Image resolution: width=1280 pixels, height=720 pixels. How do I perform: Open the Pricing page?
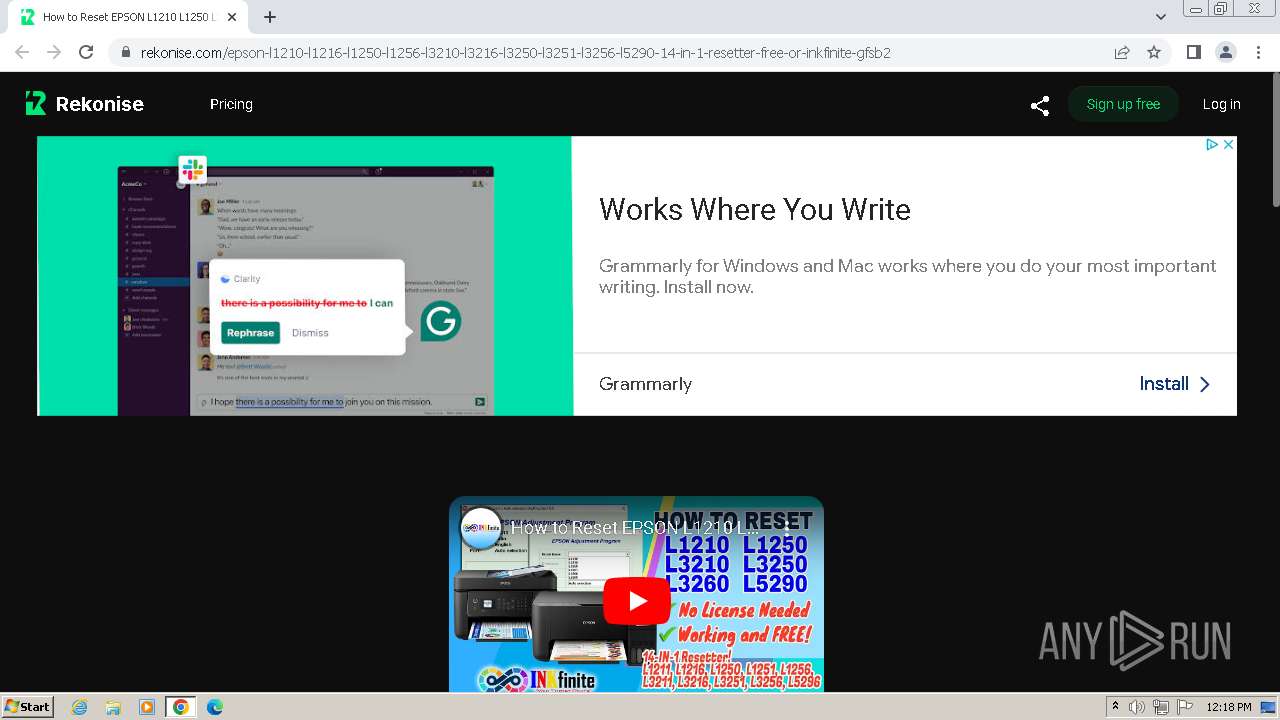231,104
